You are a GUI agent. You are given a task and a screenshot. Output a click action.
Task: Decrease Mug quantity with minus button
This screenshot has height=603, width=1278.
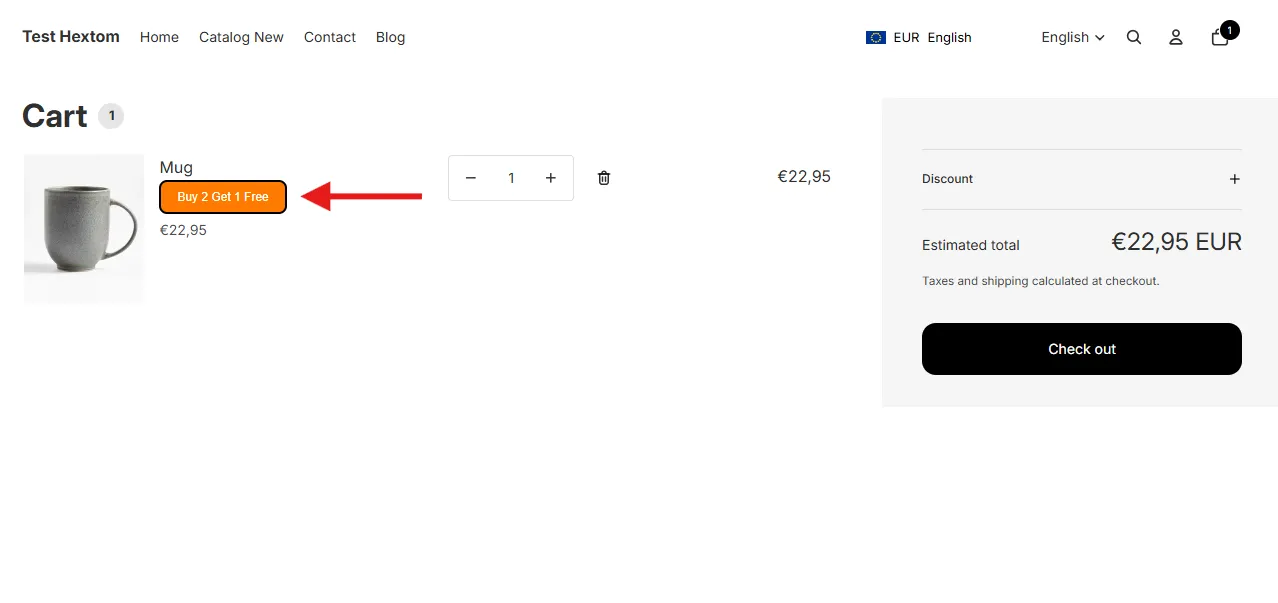point(471,178)
